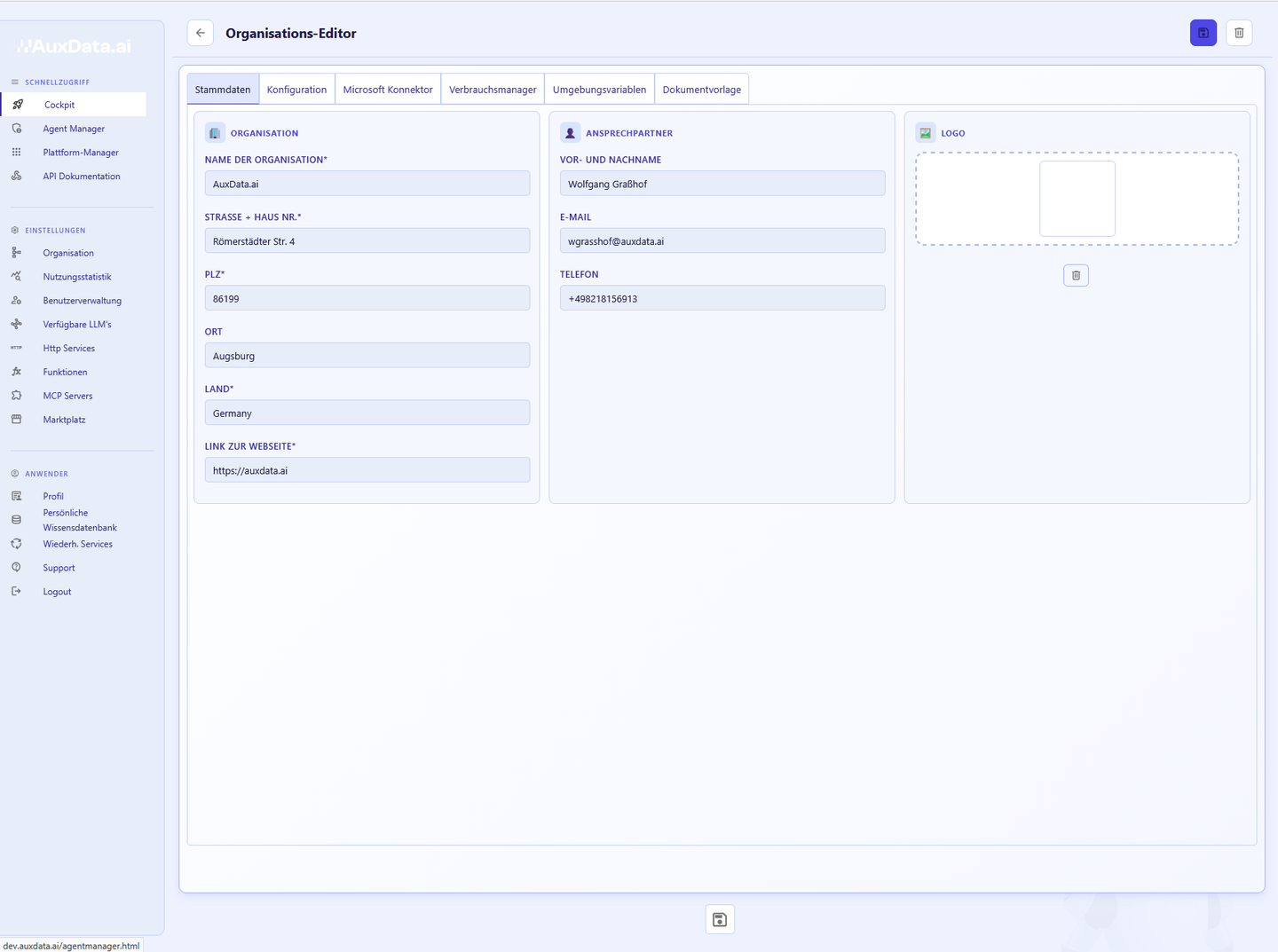Screen dimensions: 1278x952
Task: Click the Telefon input field
Action: coord(722,298)
